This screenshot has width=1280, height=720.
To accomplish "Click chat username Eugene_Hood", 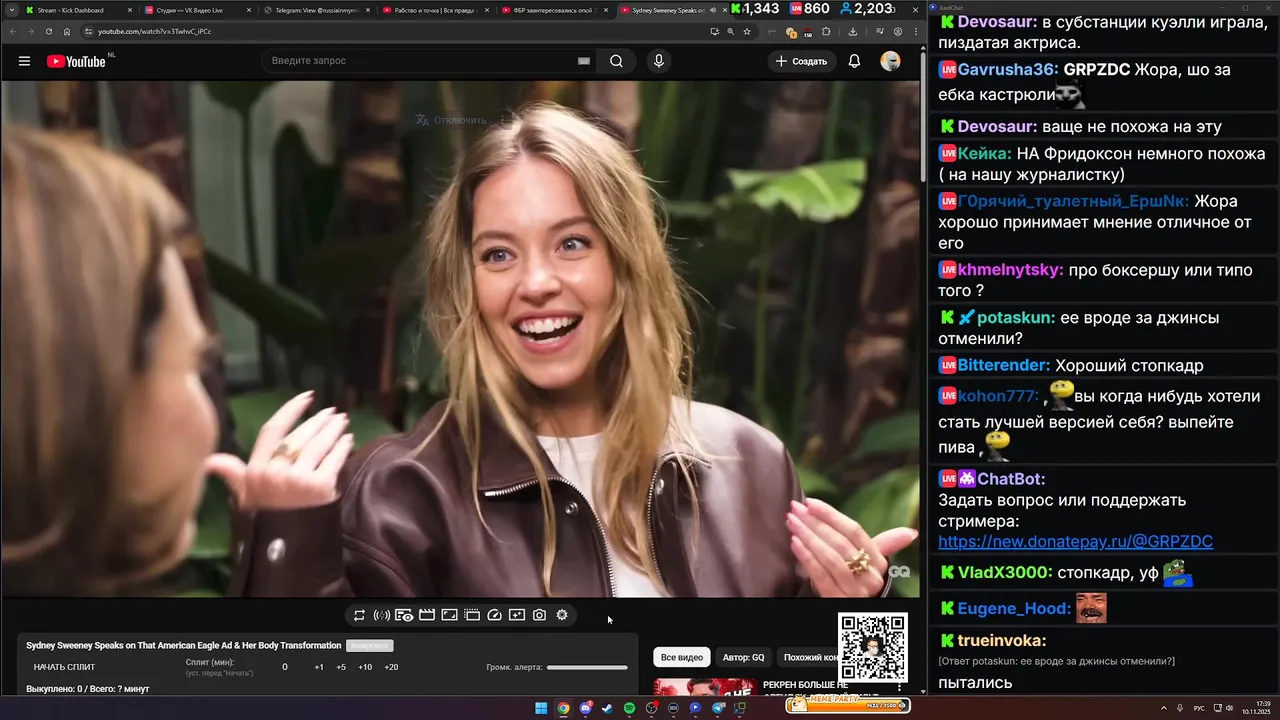I will [1012, 609].
